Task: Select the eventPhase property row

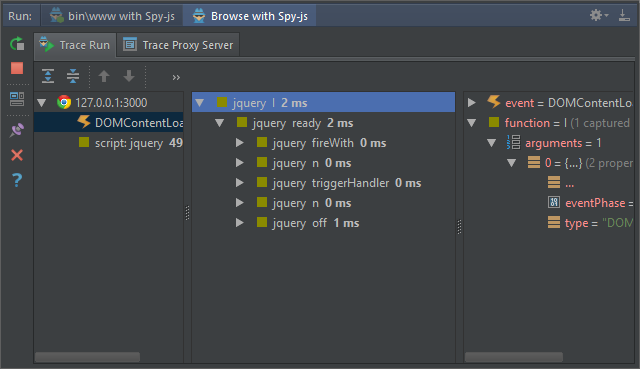Action: point(549,202)
